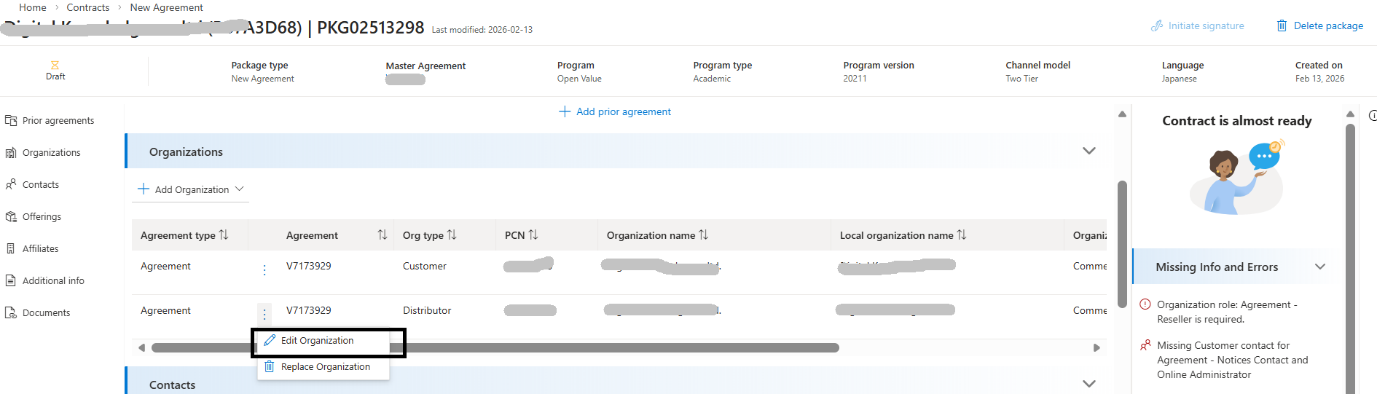Open Additional info sidebar section

tap(45, 280)
